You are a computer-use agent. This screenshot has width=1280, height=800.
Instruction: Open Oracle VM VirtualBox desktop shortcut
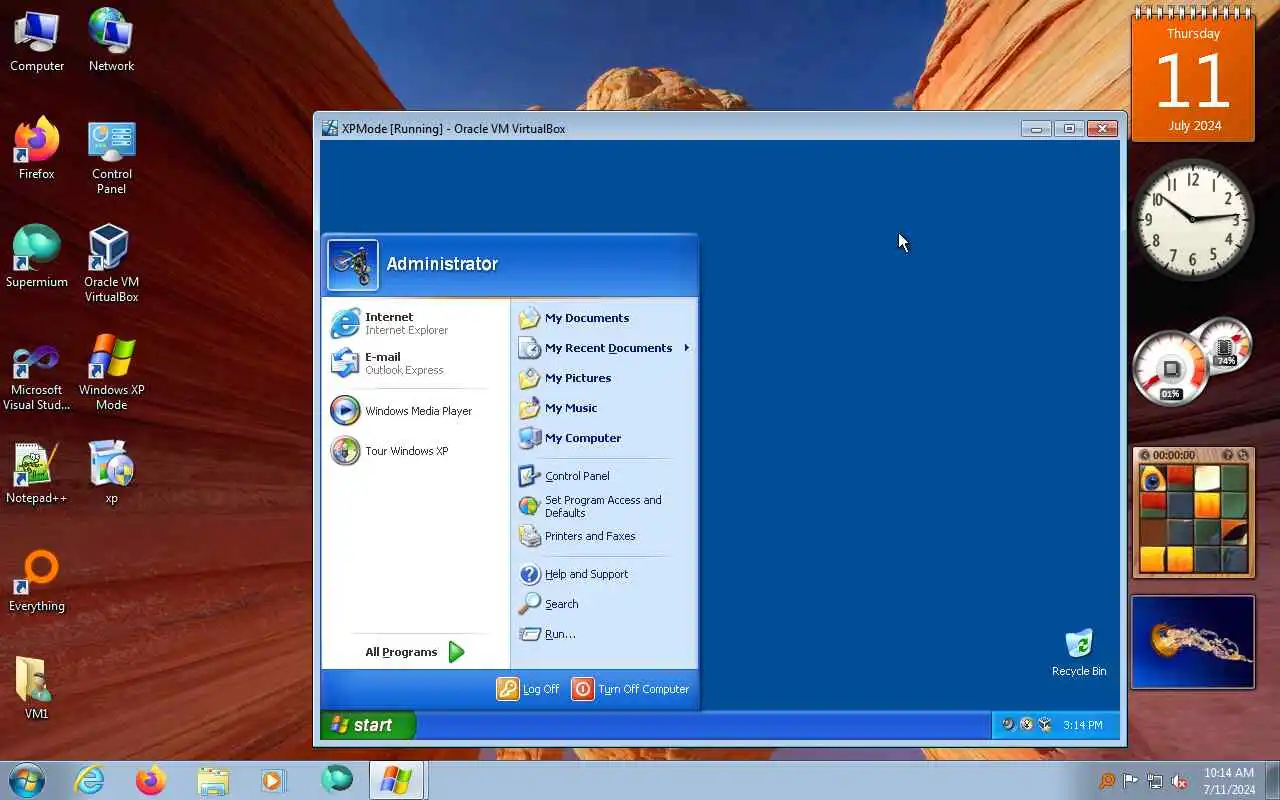[x=111, y=264]
